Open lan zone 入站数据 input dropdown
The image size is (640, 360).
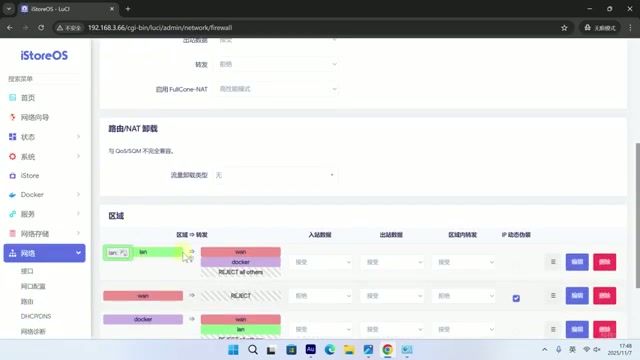click(x=321, y=262)
